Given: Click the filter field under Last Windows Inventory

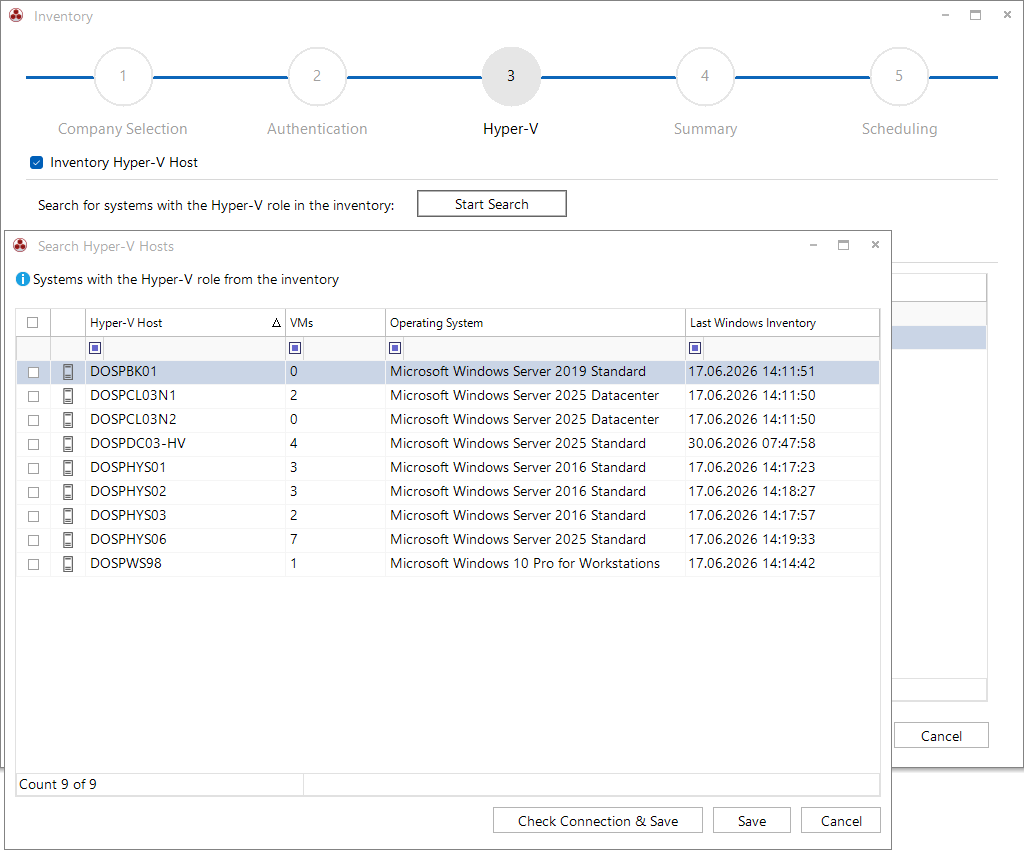Looking at the screenshot, I should 790,348.
